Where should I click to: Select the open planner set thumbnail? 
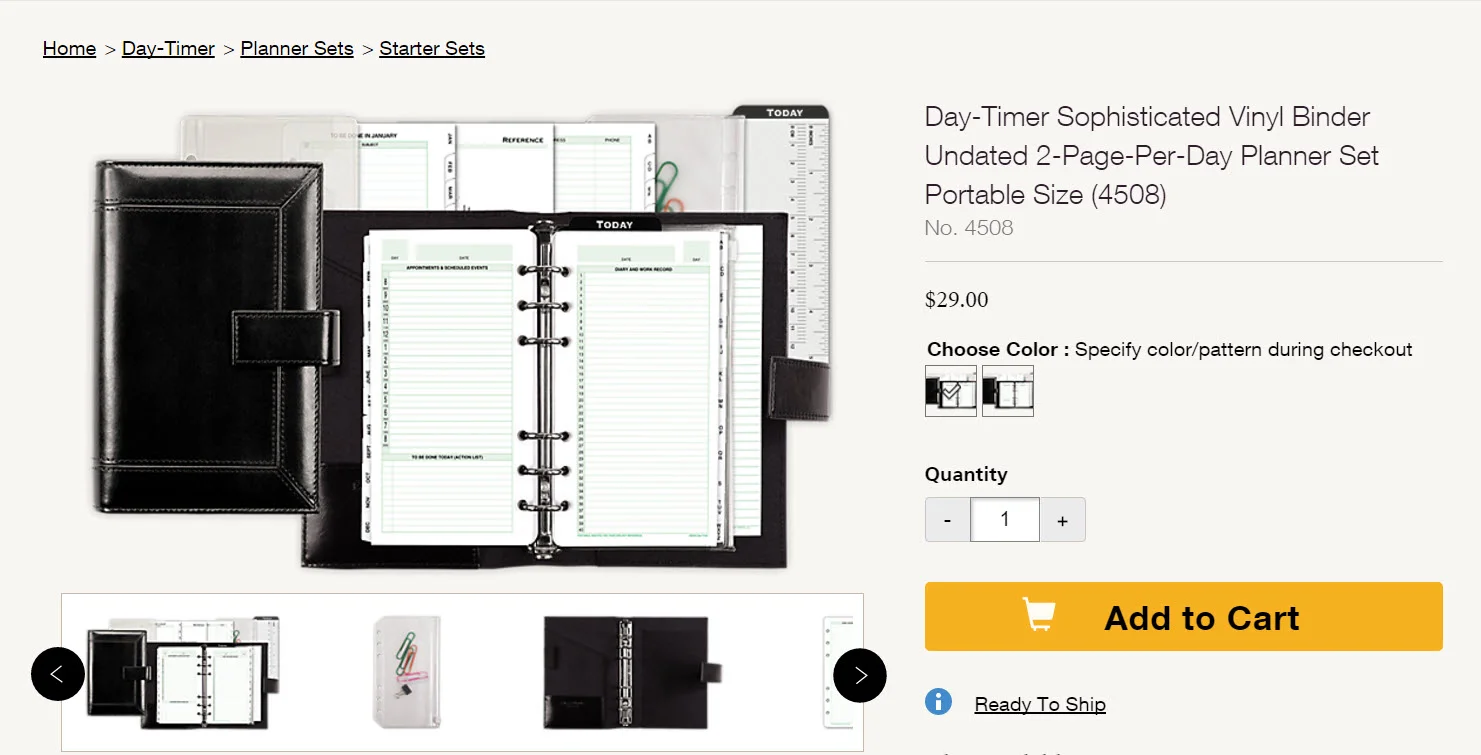tap(183, 672)
